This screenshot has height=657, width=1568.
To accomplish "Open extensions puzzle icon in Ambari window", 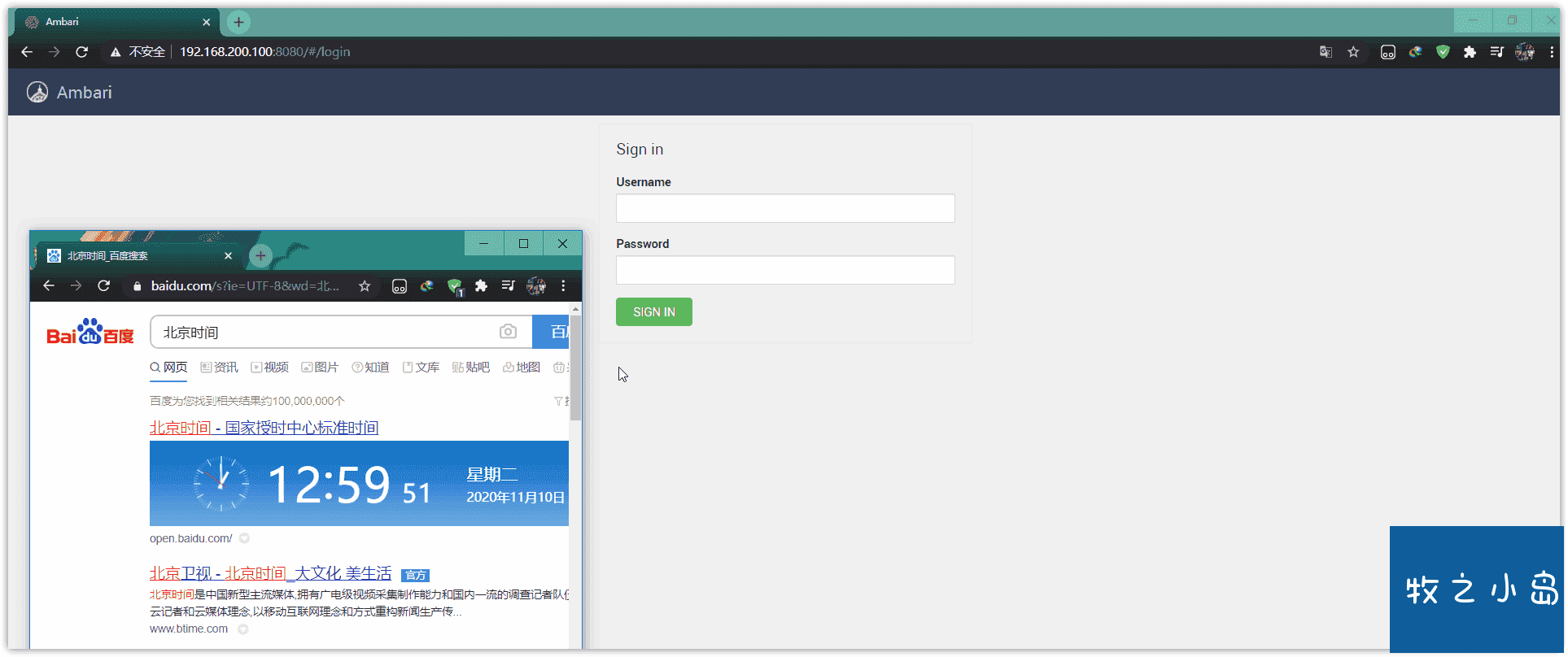I will [x=1470, y=52].
